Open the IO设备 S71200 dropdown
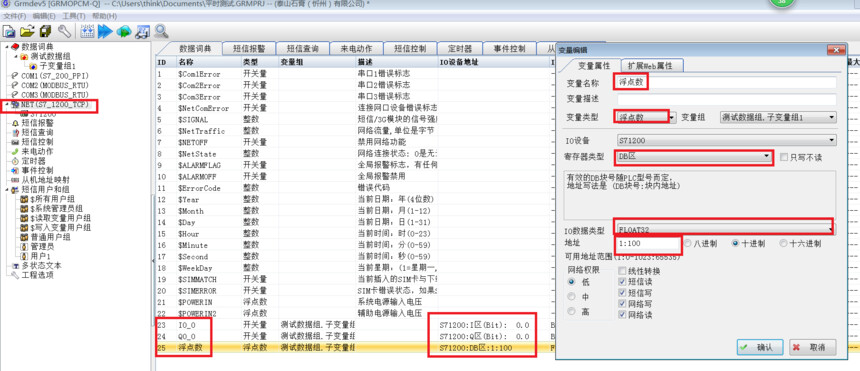This screenshot has height=371, width=860. (727, 140)
